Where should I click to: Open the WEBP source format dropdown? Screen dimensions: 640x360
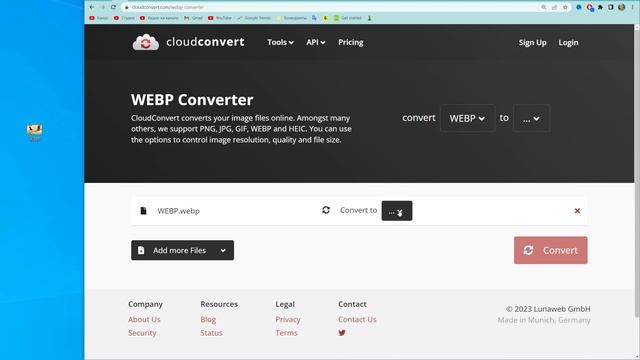coord(467,118)
